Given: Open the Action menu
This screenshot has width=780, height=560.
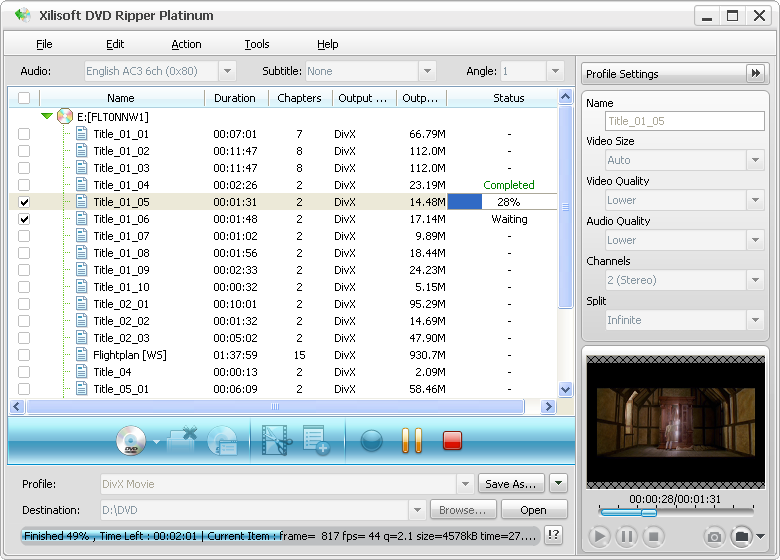Looking at the screenshot, I should 186,44.
